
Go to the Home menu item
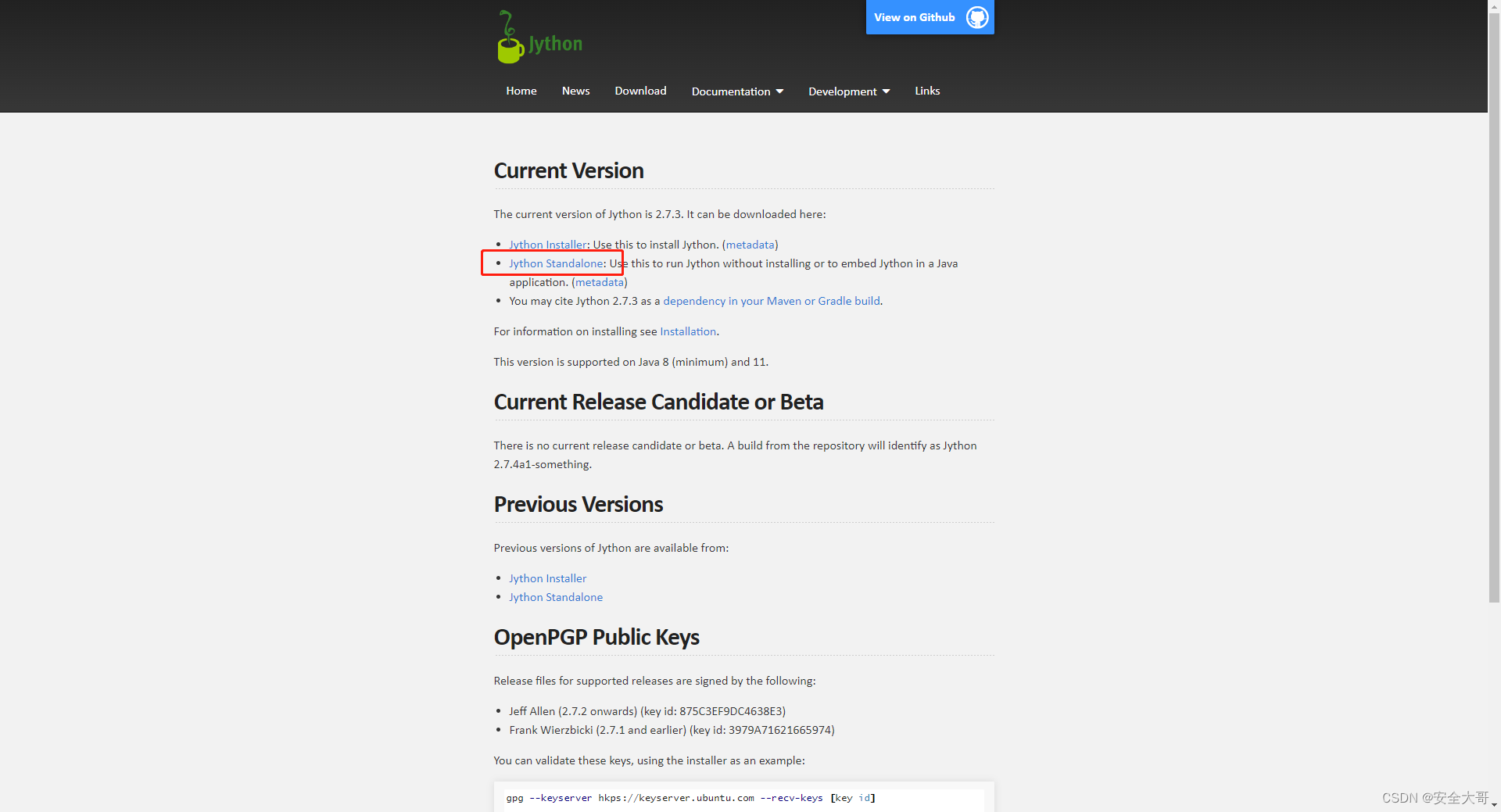tap(521, 91)
